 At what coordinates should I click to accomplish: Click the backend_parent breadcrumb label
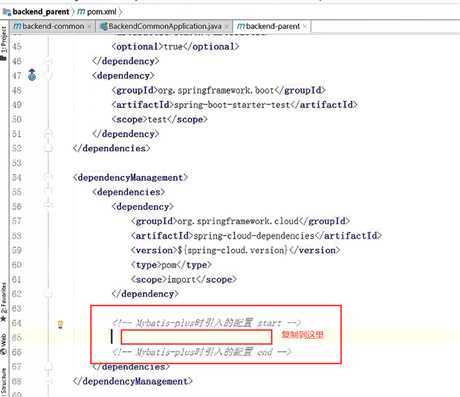(41, 12)
